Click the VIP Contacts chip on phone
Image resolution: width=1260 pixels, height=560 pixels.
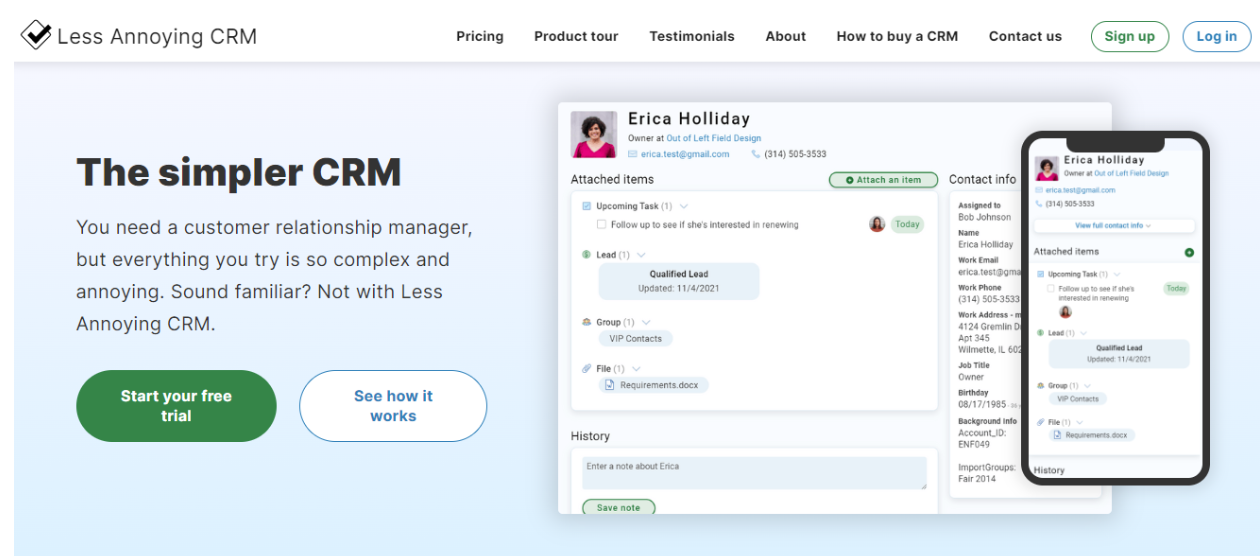(x=1078, y=399)
